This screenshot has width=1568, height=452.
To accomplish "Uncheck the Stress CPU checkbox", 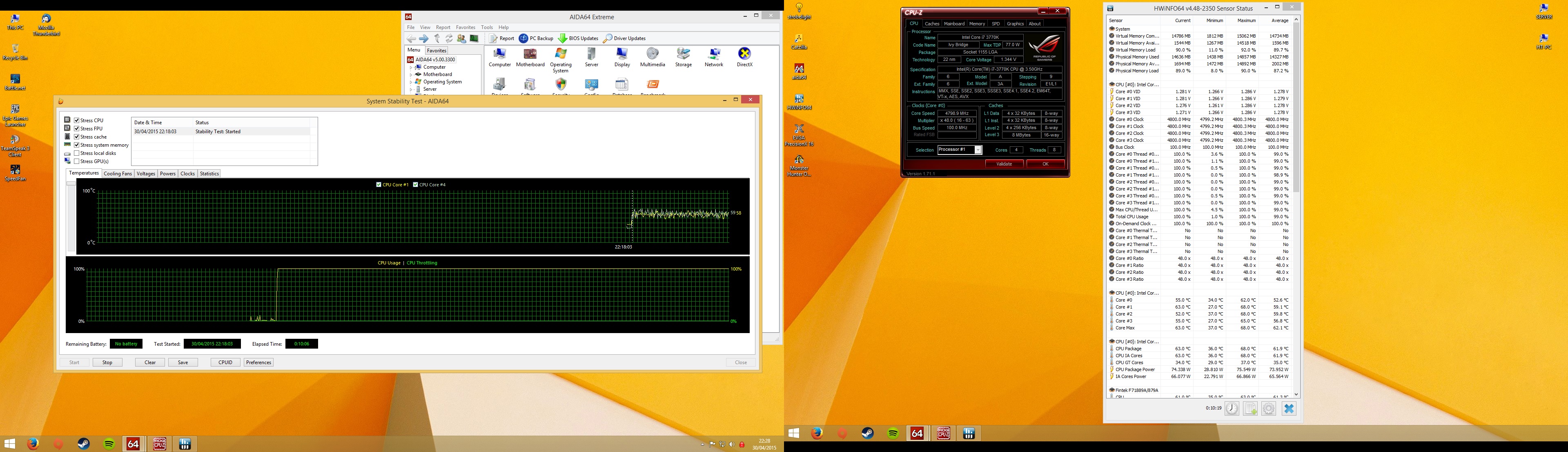I will coord(77,120).
